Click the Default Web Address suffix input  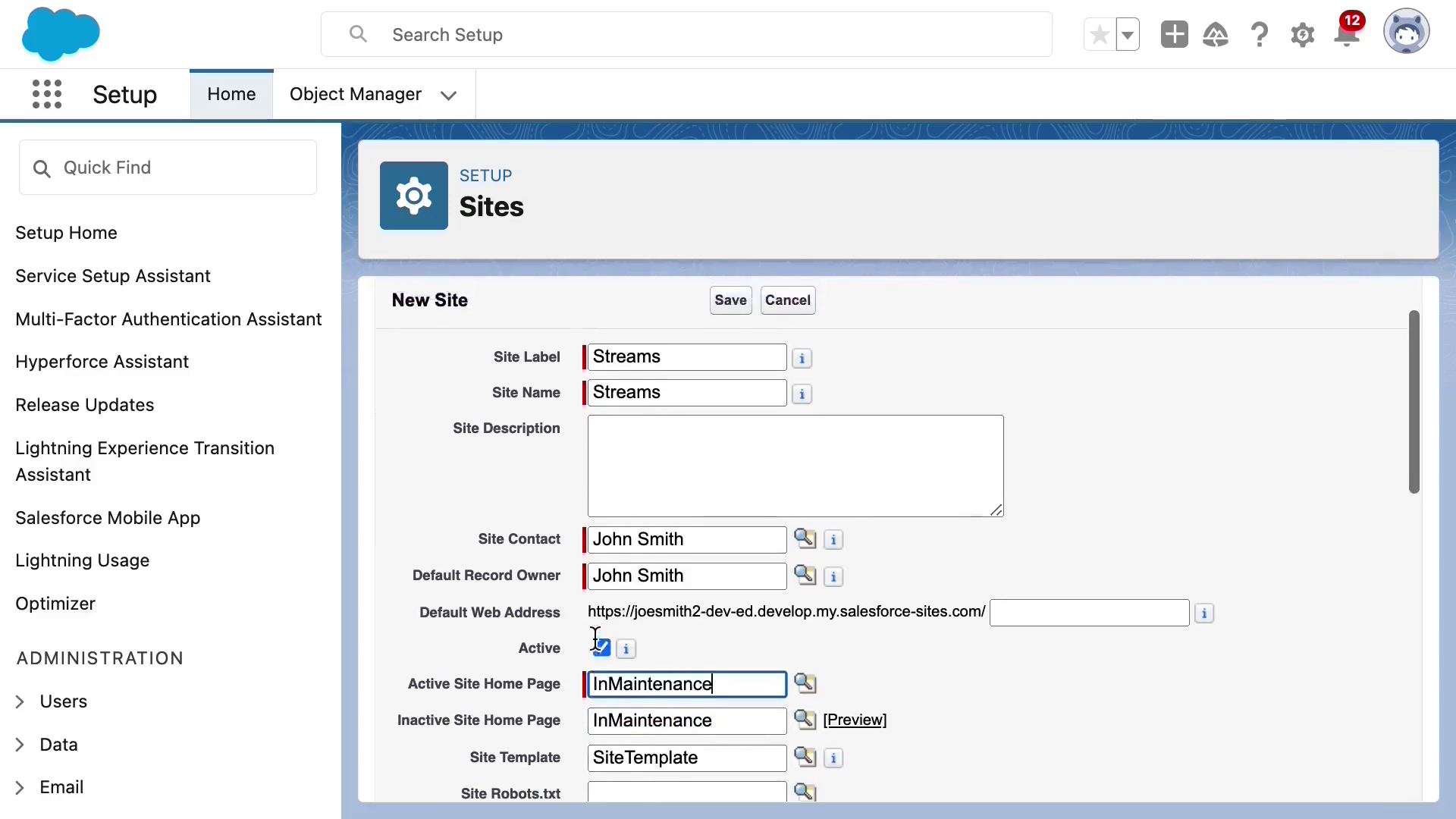click(1089, 613)
